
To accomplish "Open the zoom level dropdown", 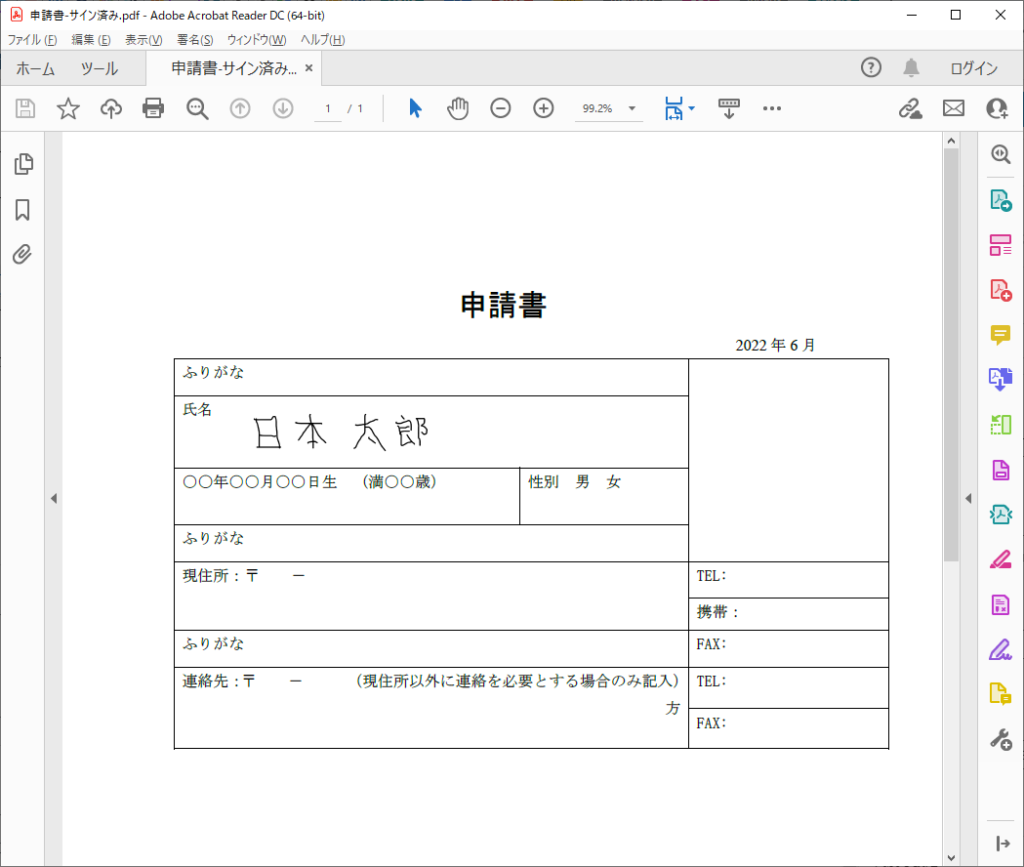I will point(630,108).
